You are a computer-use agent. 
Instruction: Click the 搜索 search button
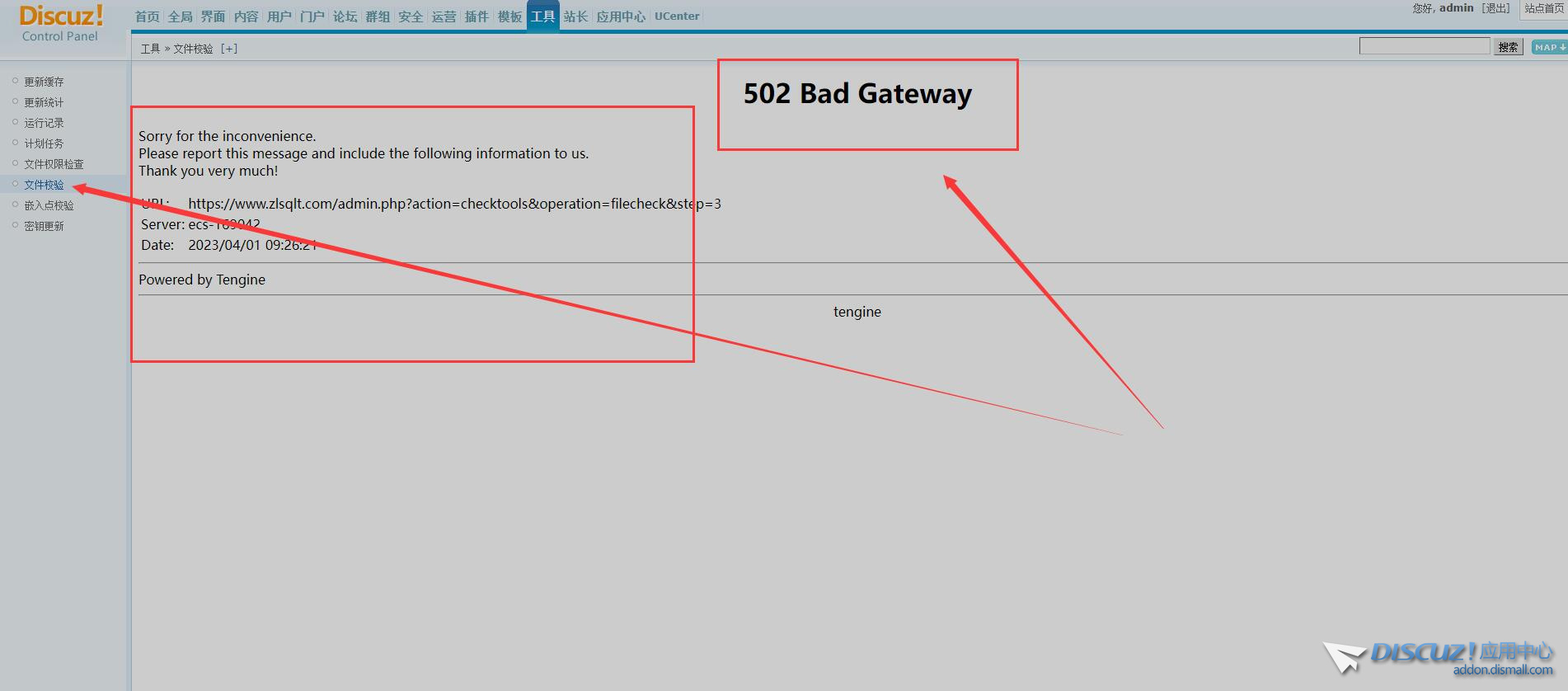pos(1508,48)
